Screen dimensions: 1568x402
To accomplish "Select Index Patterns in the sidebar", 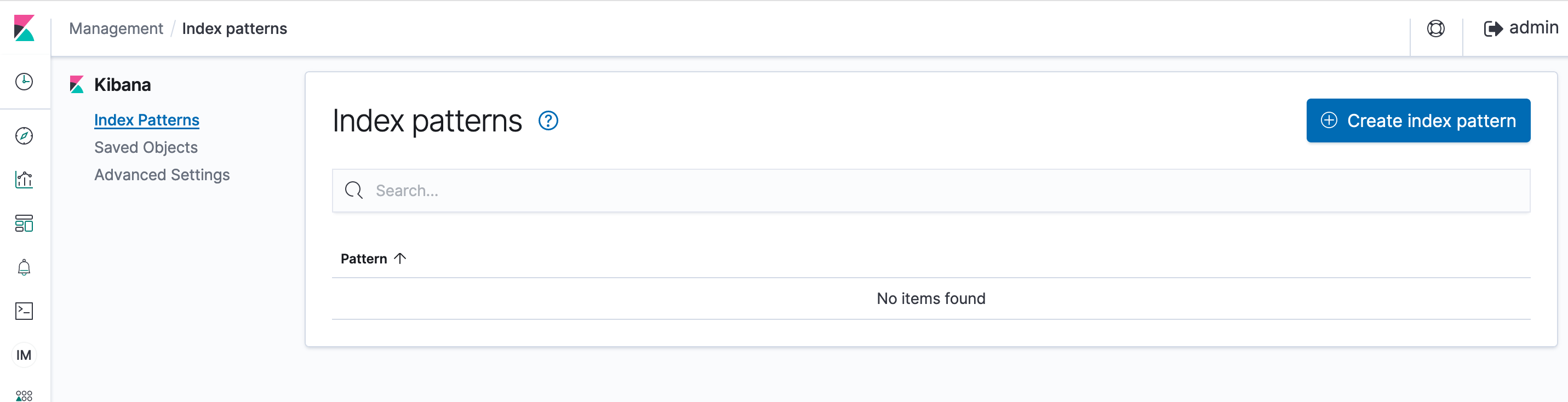I will pos(147,120).
